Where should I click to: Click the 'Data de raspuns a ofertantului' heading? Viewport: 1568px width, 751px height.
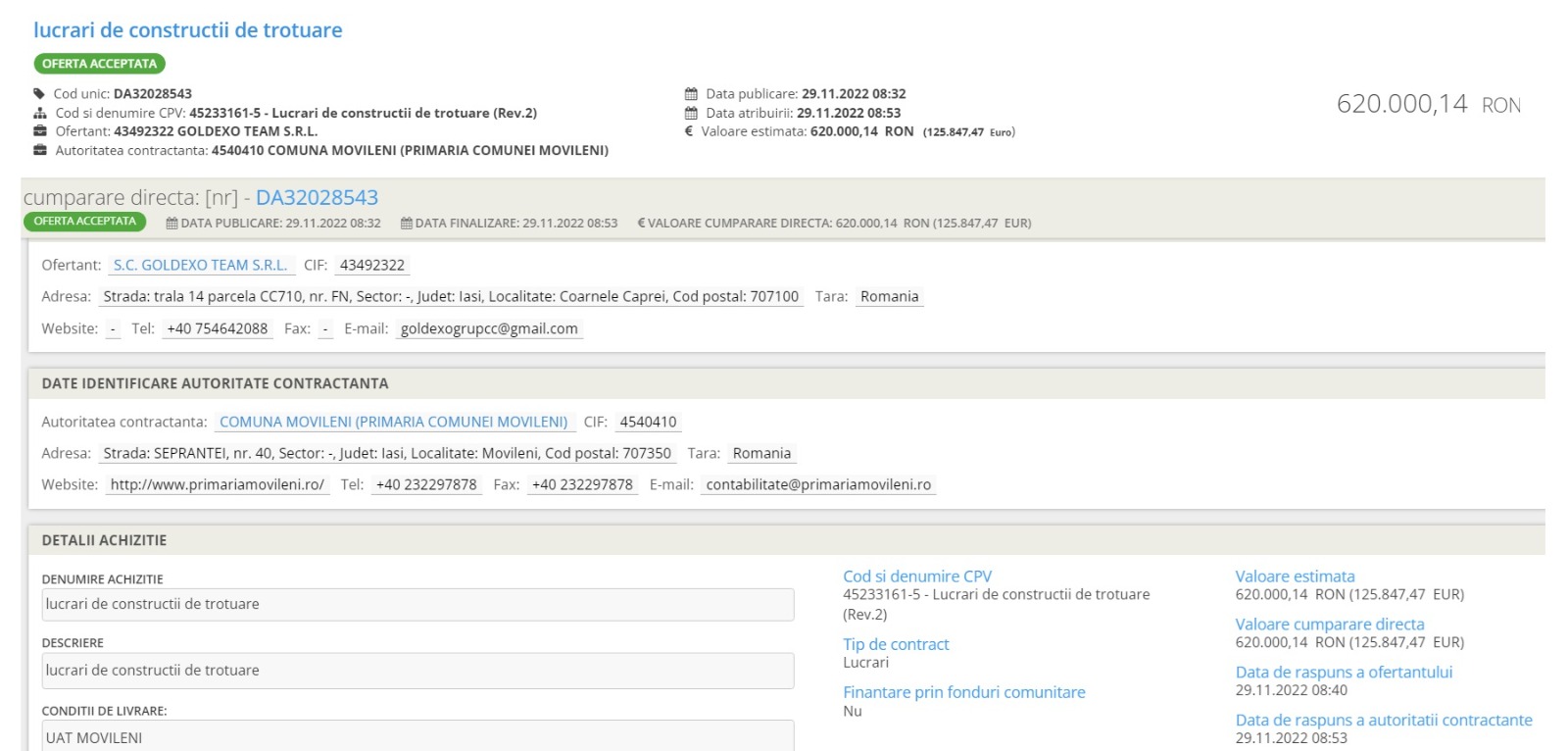tap(1344, 672)
